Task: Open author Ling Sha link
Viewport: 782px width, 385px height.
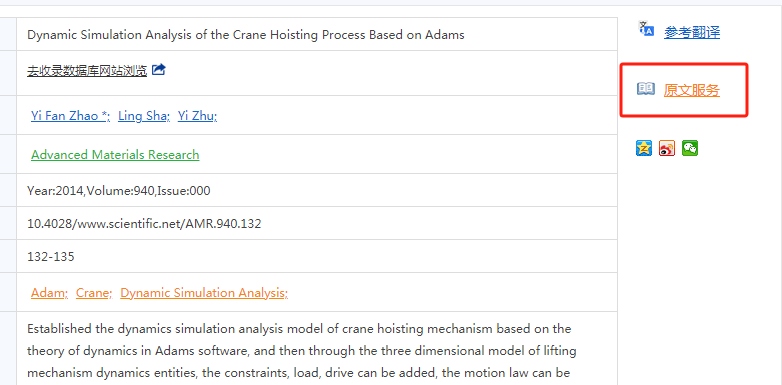Action: (x=144, y=116)
